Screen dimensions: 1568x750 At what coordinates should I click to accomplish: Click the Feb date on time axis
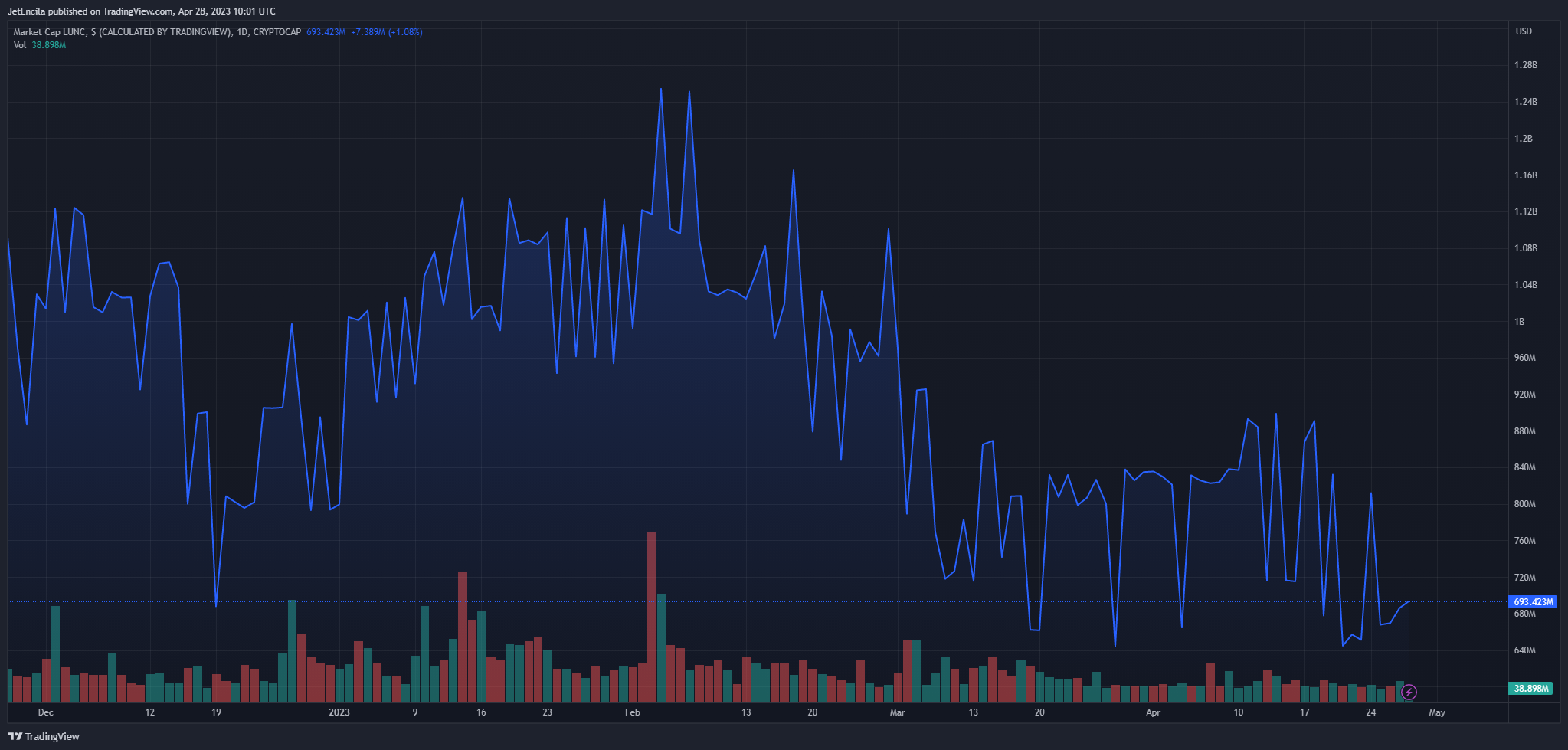(633, 712)
